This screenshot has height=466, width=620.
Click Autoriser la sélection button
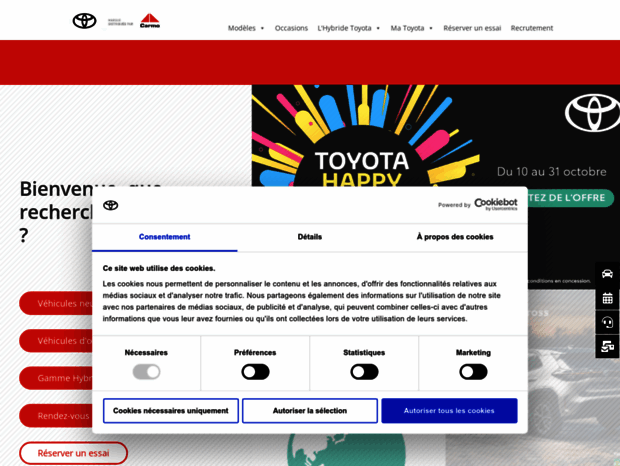pyautogui.click(x=310, y=411)
